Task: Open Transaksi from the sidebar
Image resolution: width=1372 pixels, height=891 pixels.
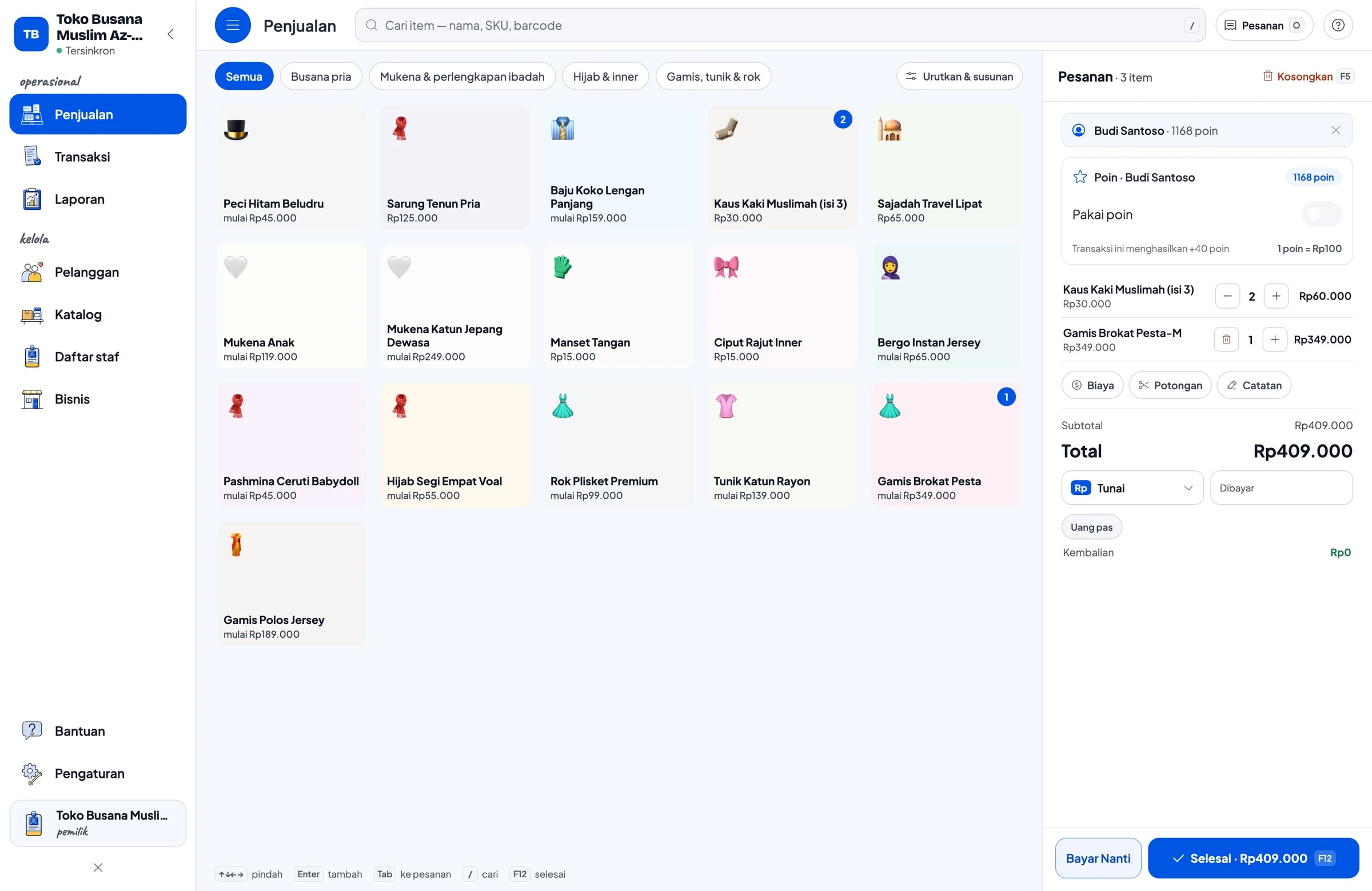Action: coord(98,157)
